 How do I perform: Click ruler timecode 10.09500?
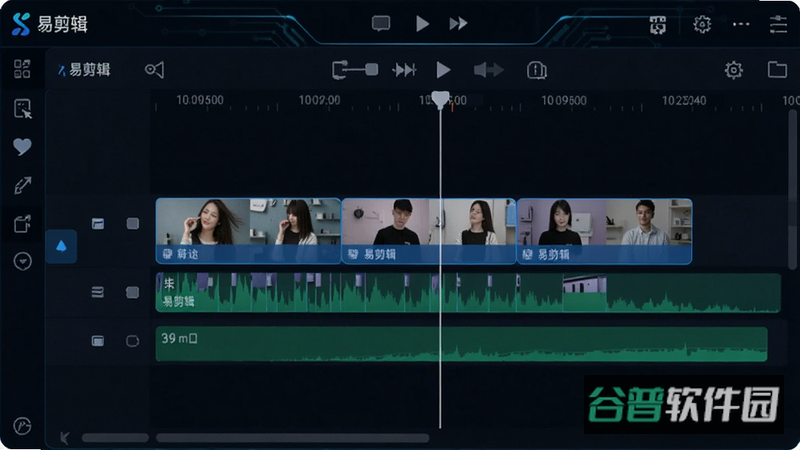(x=200, y=100)
